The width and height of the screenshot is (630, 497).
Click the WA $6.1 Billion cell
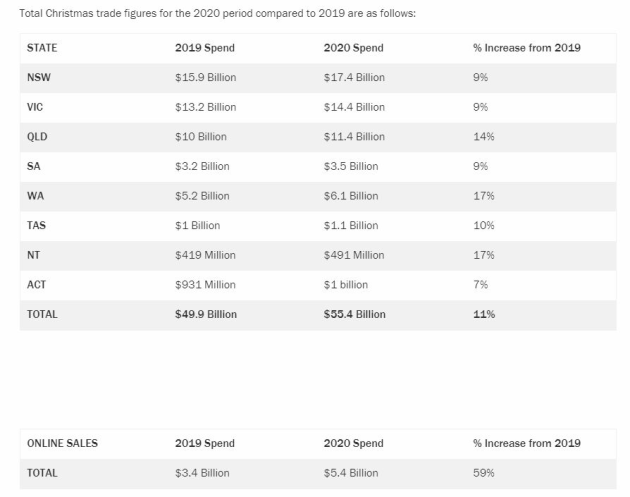click(351, 196)
